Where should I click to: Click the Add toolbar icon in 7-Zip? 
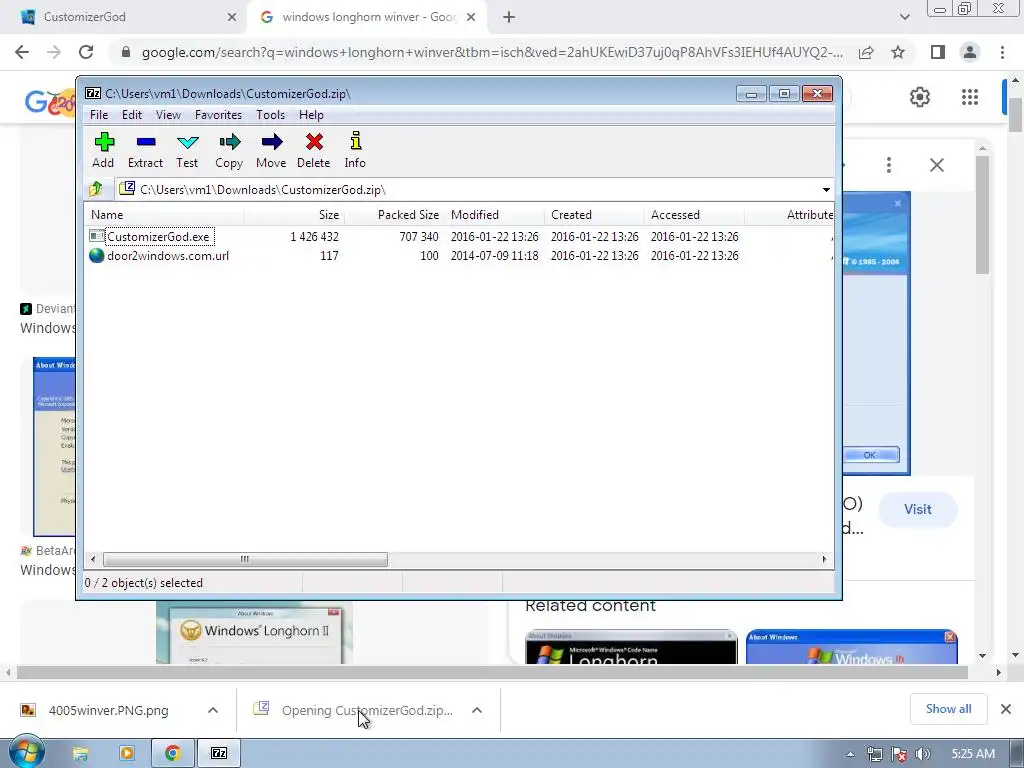103,151
